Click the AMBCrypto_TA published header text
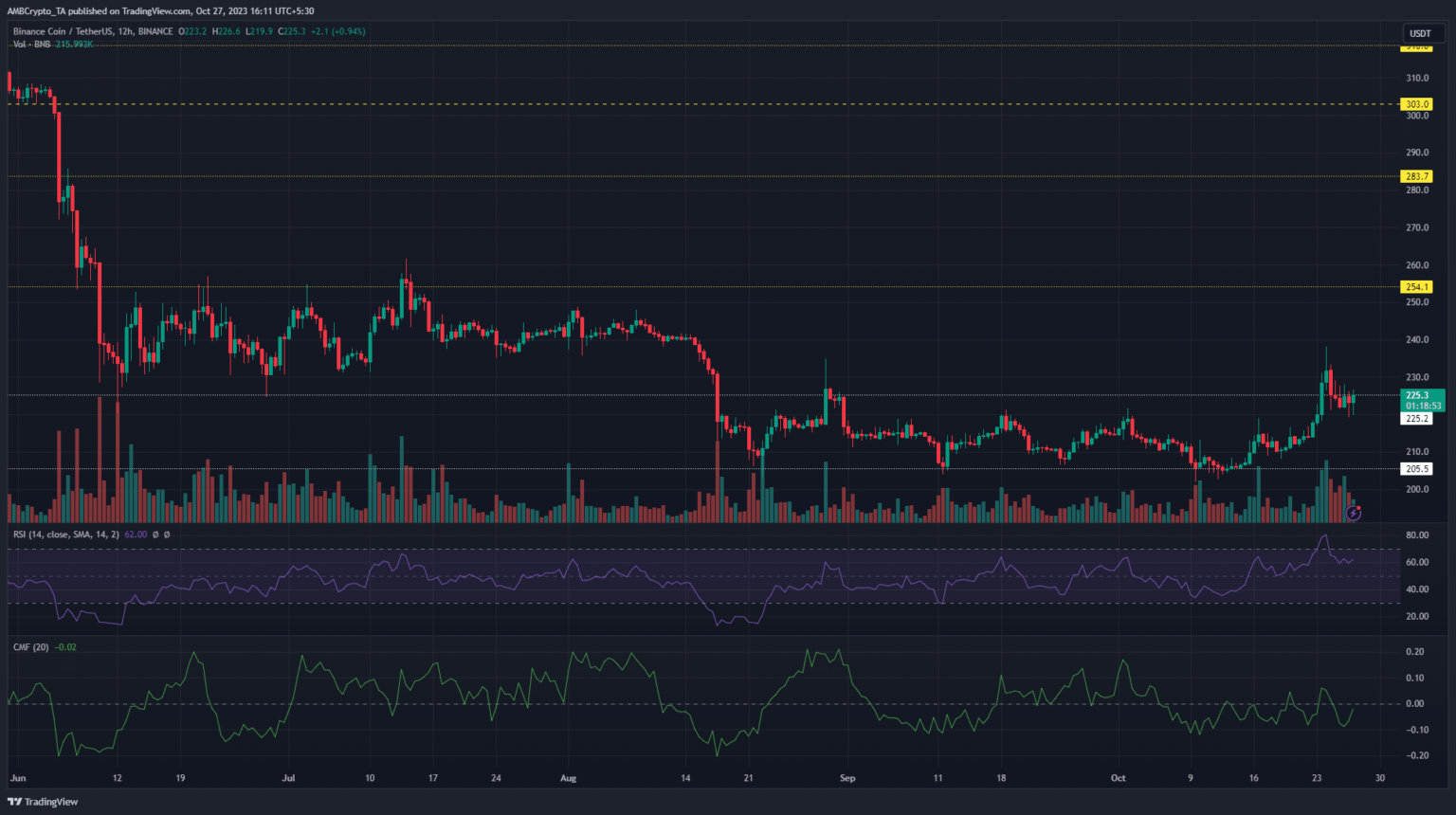Image resolution: width=1456 pixels, height=815 pixels. pyautogui.click(x=161, y=11)
